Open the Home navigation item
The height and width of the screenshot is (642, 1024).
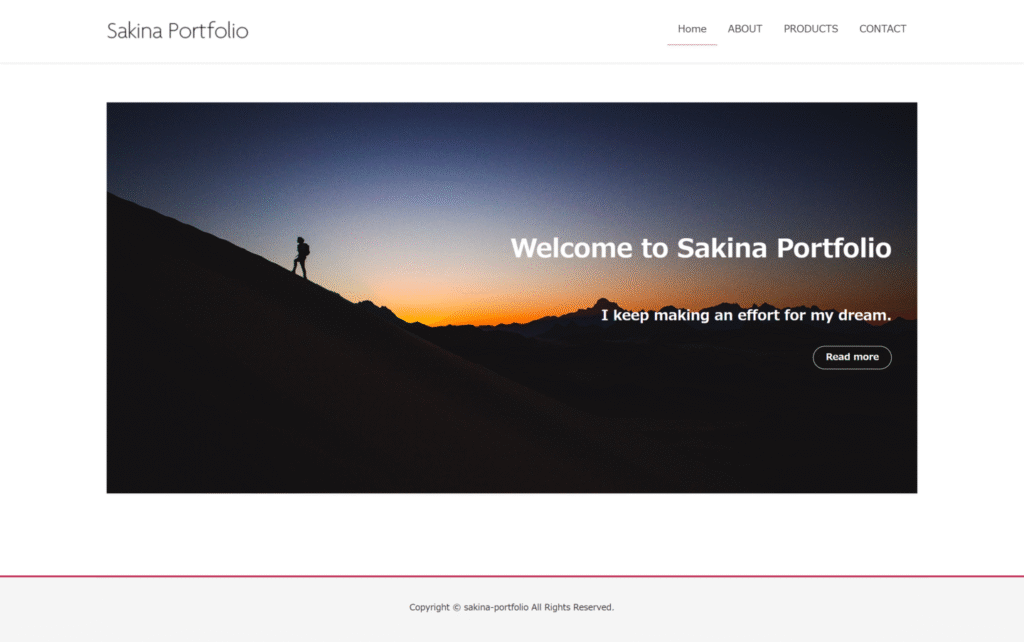point(692,29)
